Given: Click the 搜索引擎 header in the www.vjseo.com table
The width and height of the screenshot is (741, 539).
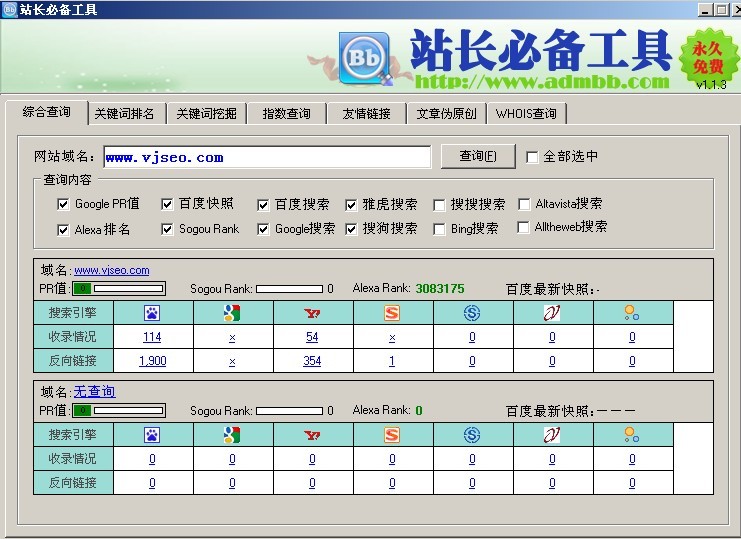Looking at the screenshot, I should [73, 313].
